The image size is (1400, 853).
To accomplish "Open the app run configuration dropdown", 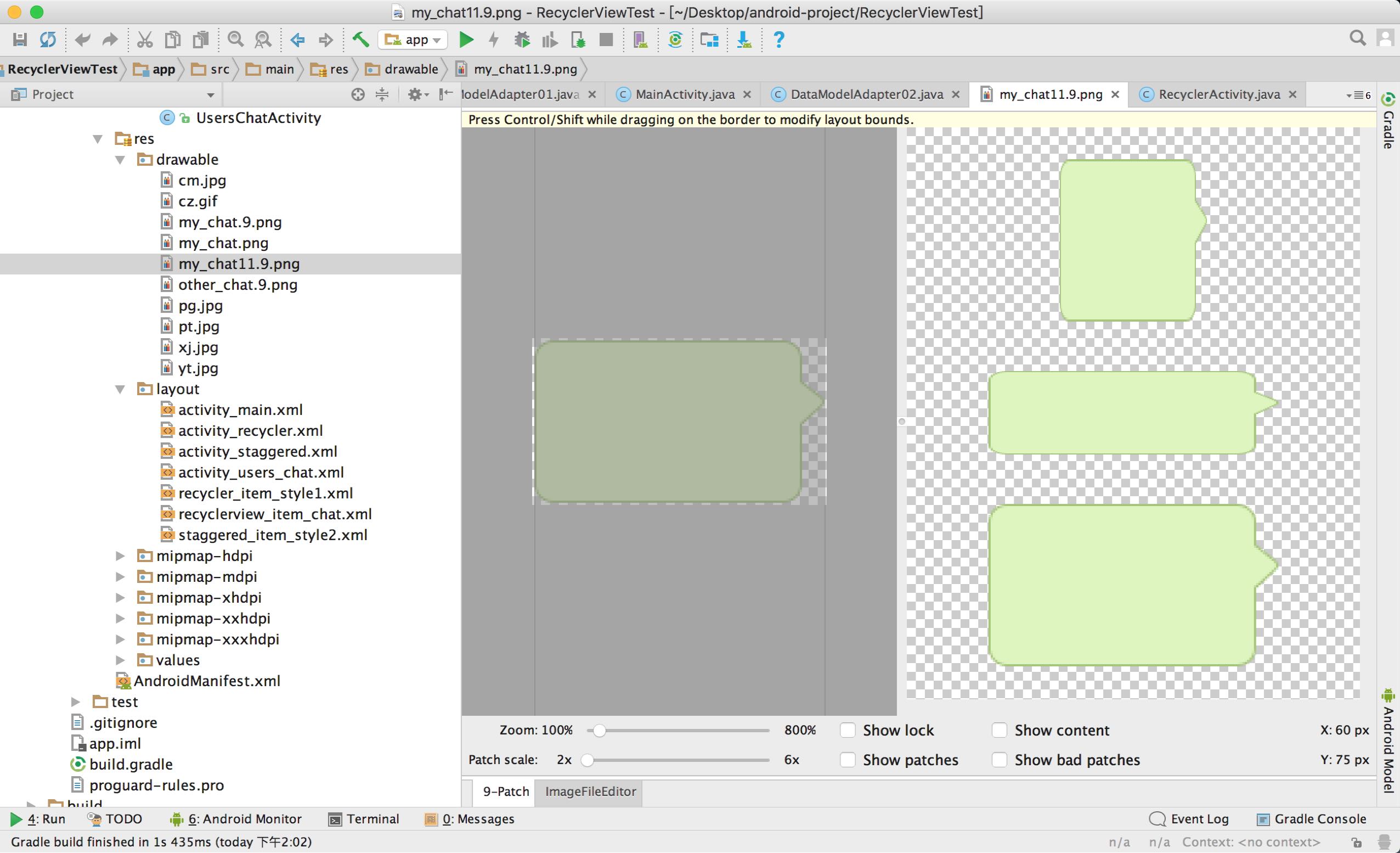I will click(x=413, y=40).
